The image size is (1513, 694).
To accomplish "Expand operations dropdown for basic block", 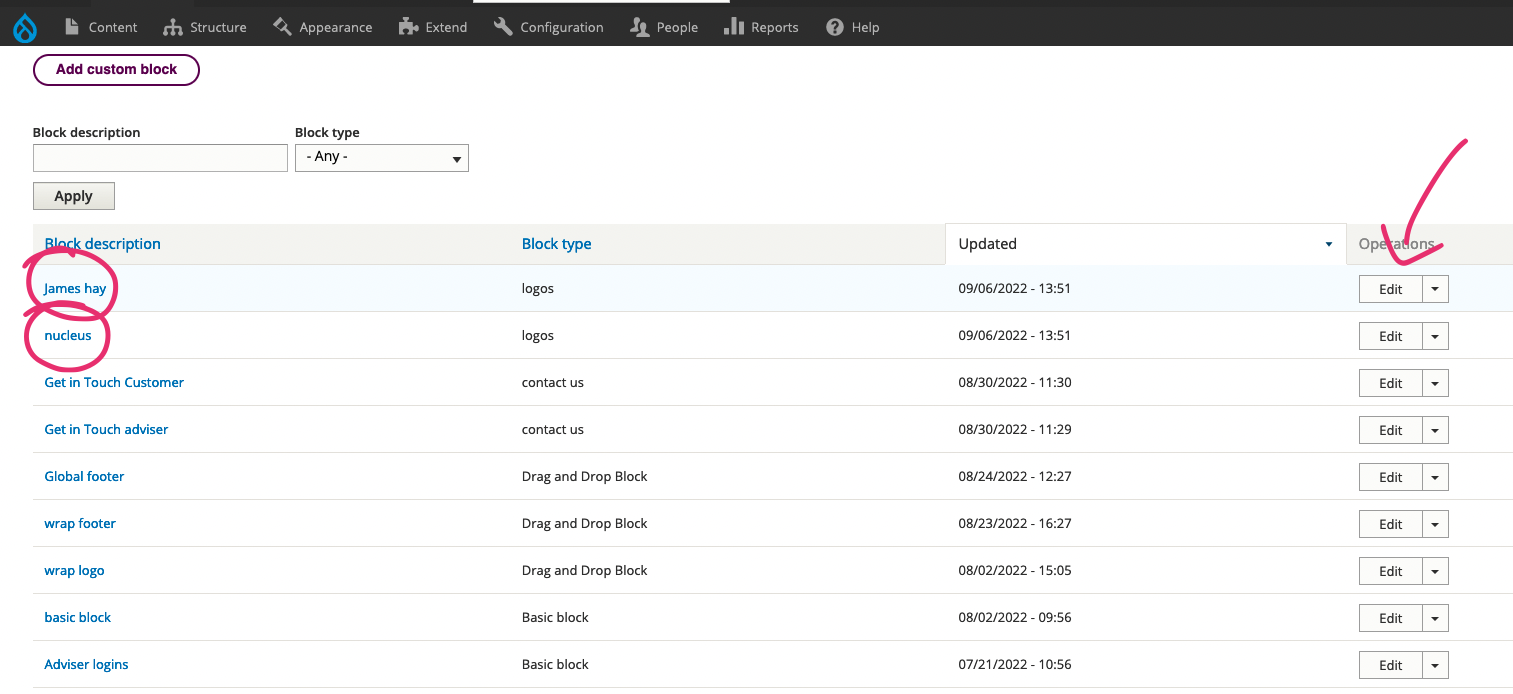I will tap(1436, 618).
